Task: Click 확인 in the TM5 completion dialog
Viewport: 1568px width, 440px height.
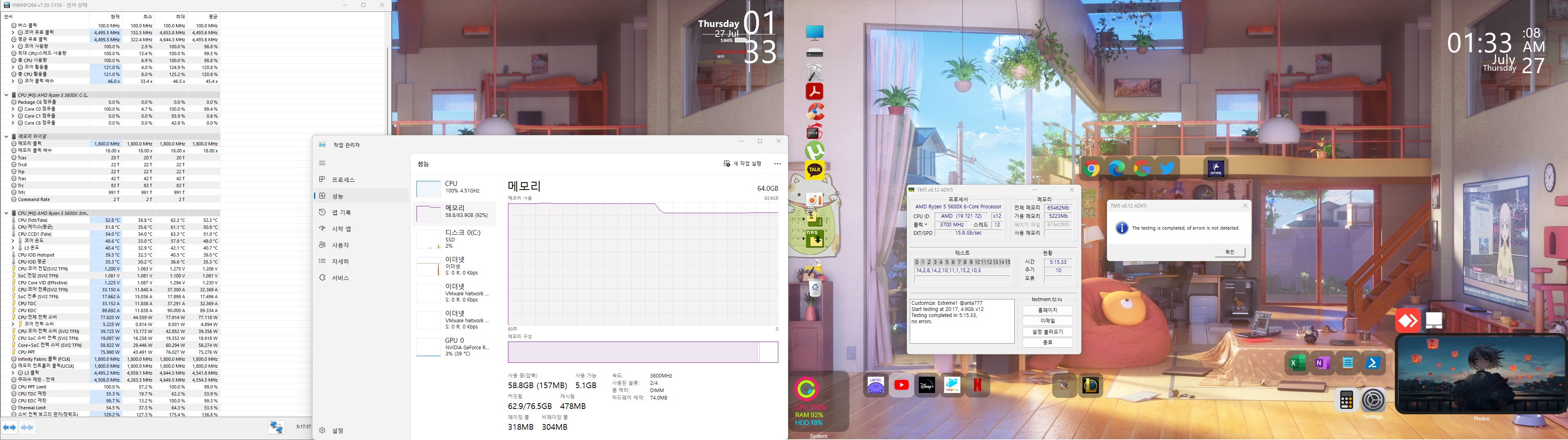Action: (x=1229, y=252)
